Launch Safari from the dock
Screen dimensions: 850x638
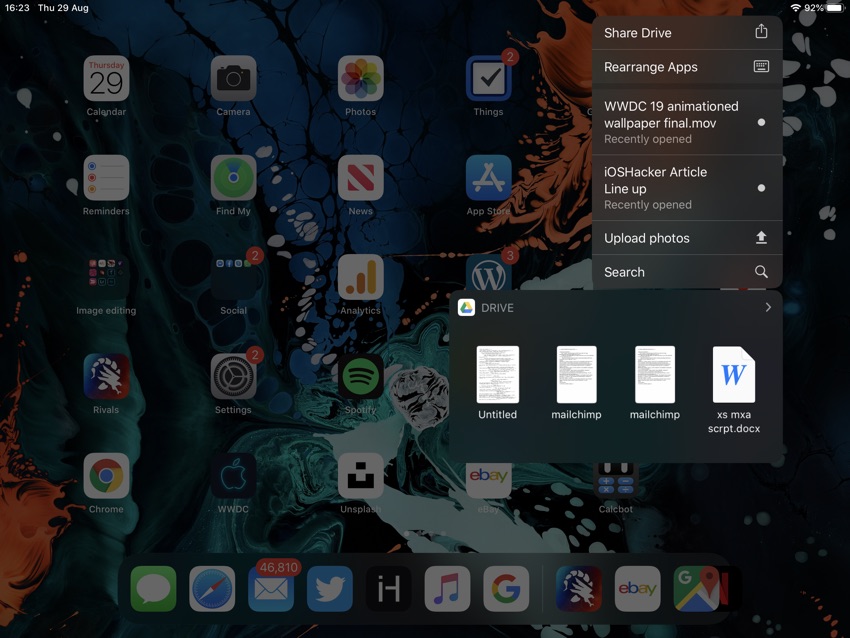212,589
